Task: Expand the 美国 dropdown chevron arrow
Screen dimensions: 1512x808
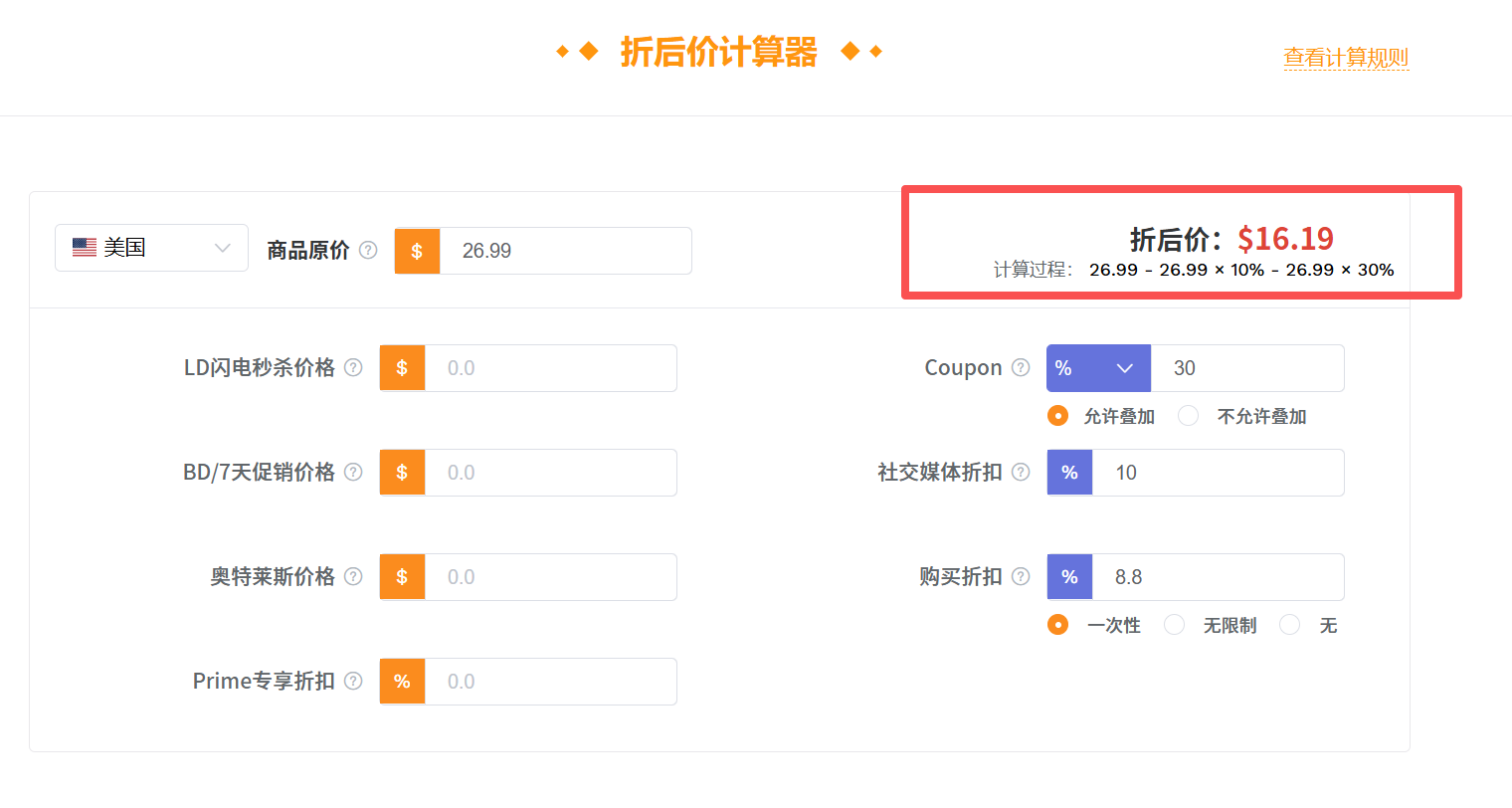Action: click(223, 247)
